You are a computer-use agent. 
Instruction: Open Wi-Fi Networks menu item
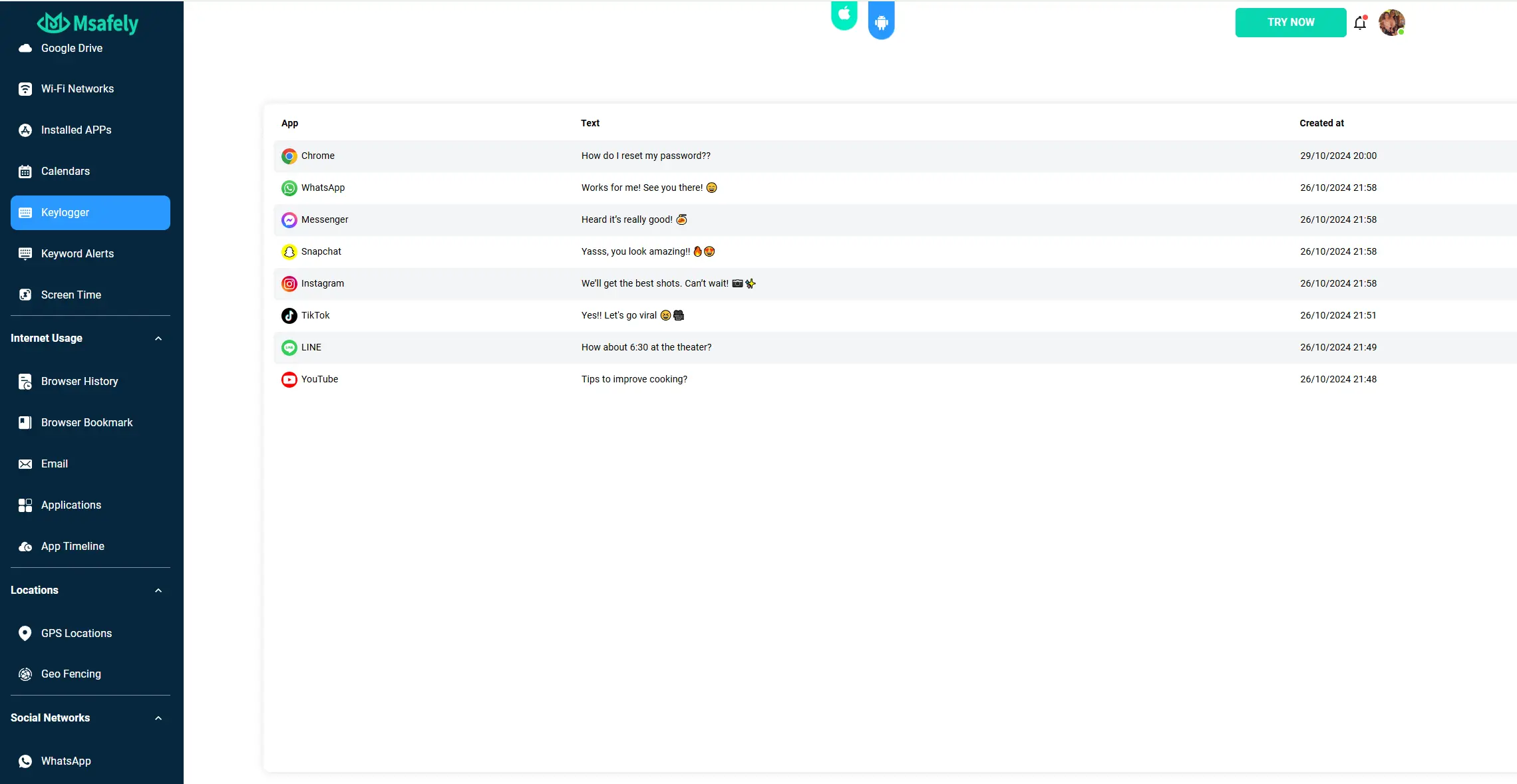90,89
